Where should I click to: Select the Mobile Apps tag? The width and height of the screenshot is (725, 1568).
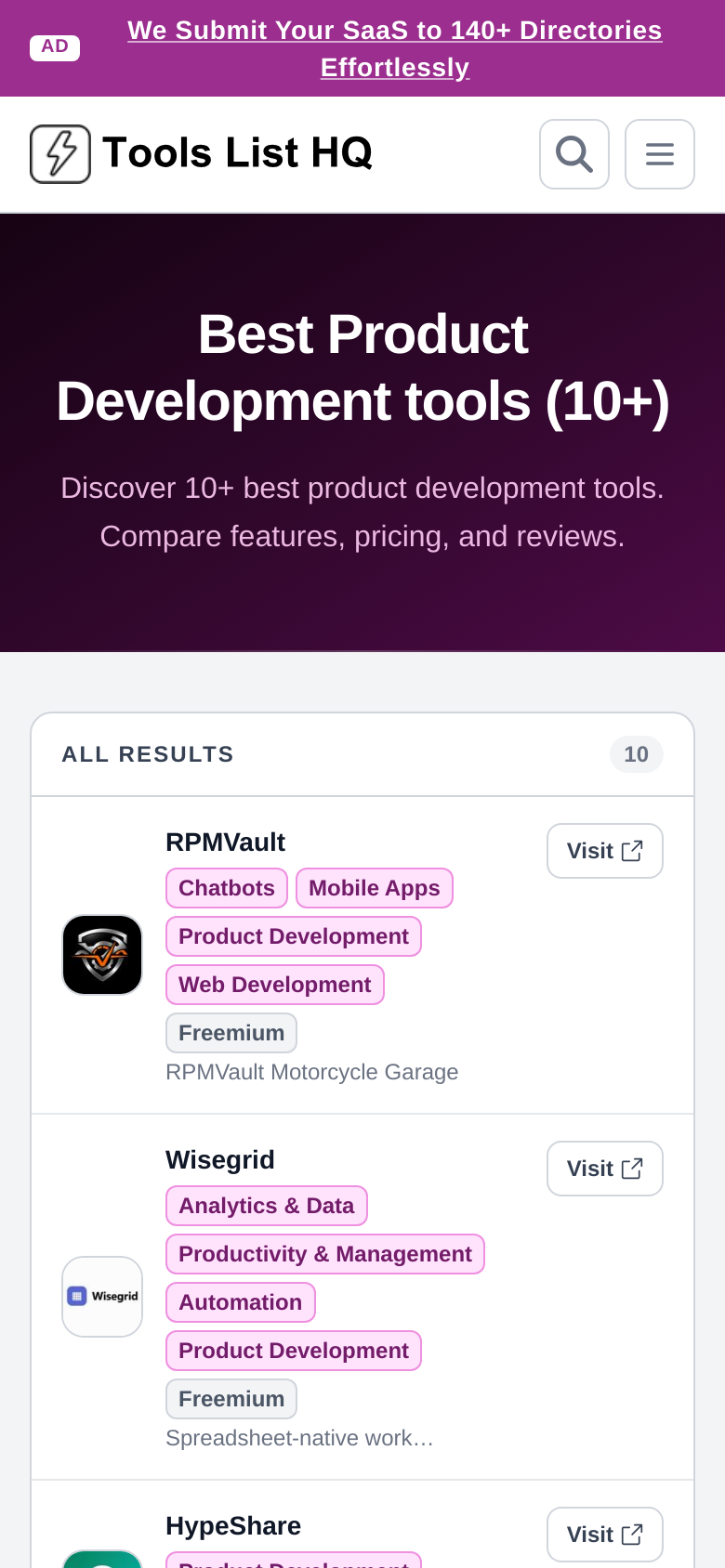[x=375, y=888]
